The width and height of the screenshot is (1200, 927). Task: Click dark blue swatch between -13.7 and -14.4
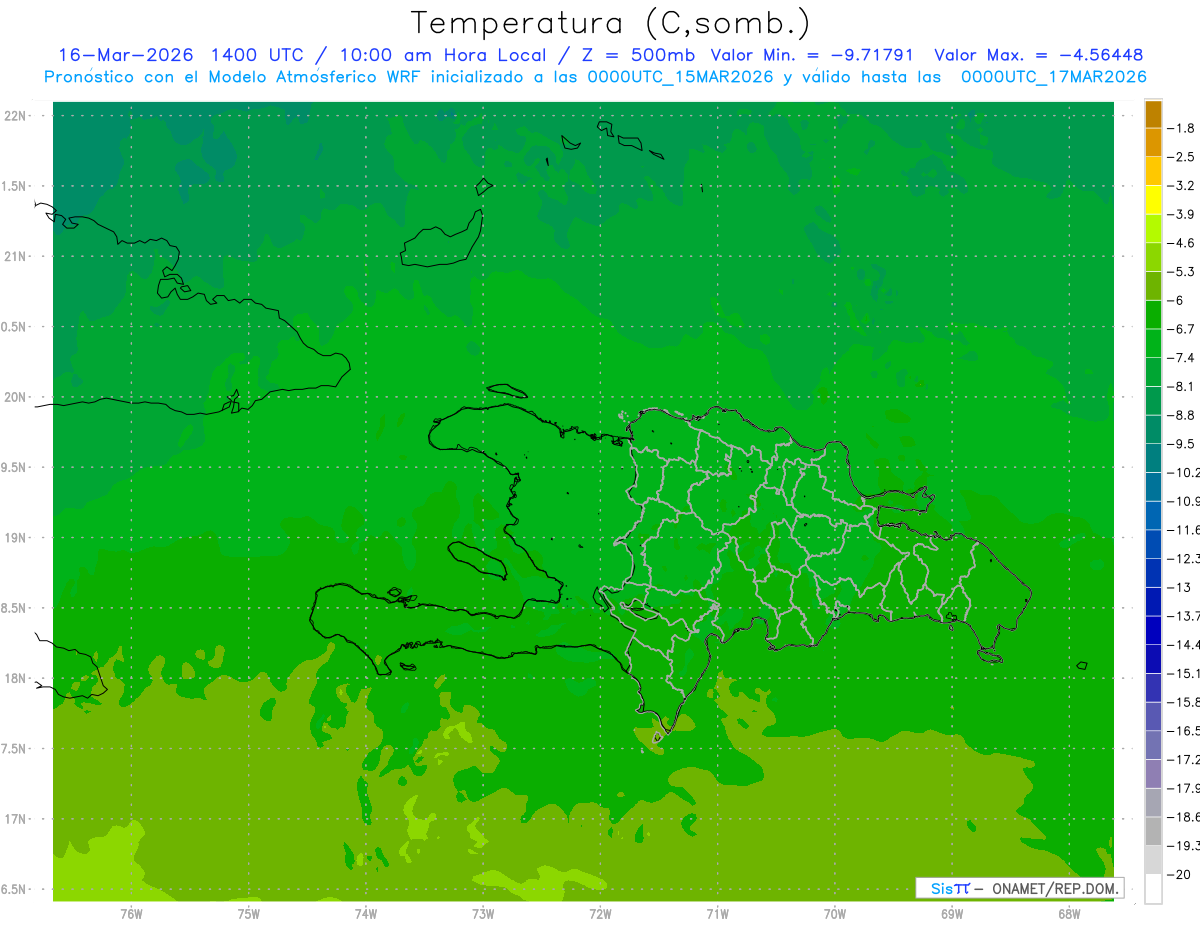point(1153,630)
